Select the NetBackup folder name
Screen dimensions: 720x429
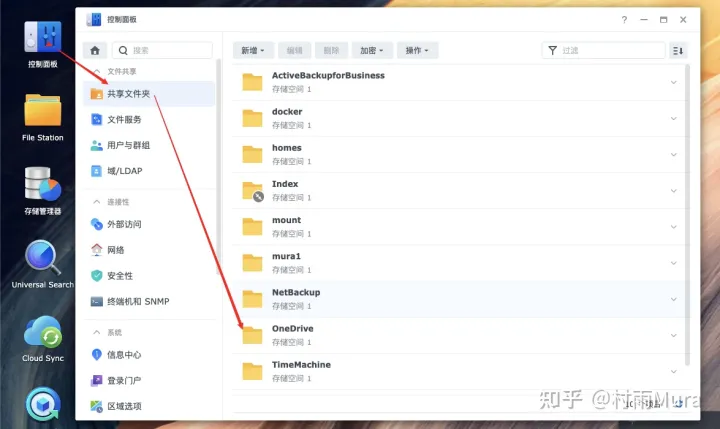[296, 292]
